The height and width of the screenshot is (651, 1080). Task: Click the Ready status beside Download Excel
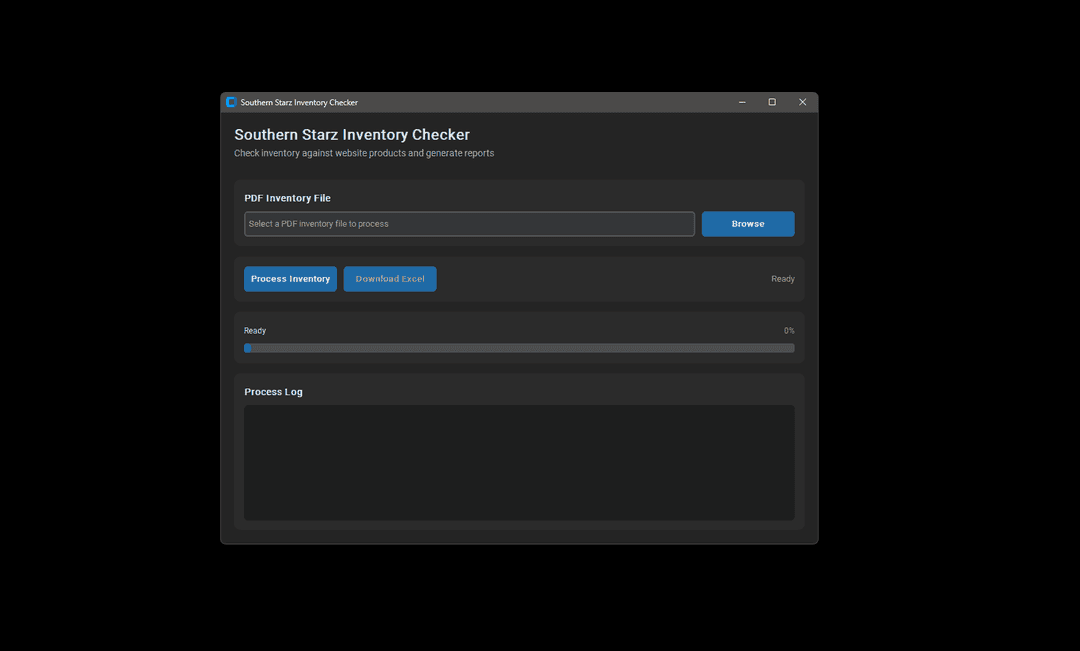782,279
